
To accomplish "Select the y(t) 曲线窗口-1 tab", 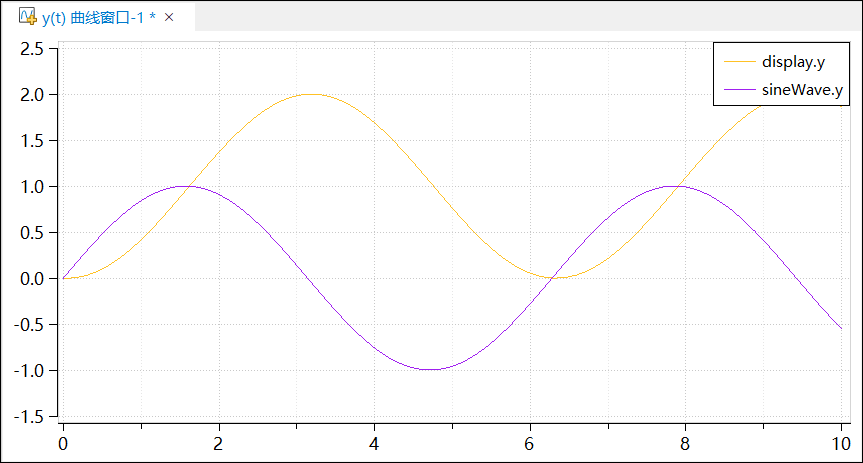I will pyautogui.click(x=98, y=18).
